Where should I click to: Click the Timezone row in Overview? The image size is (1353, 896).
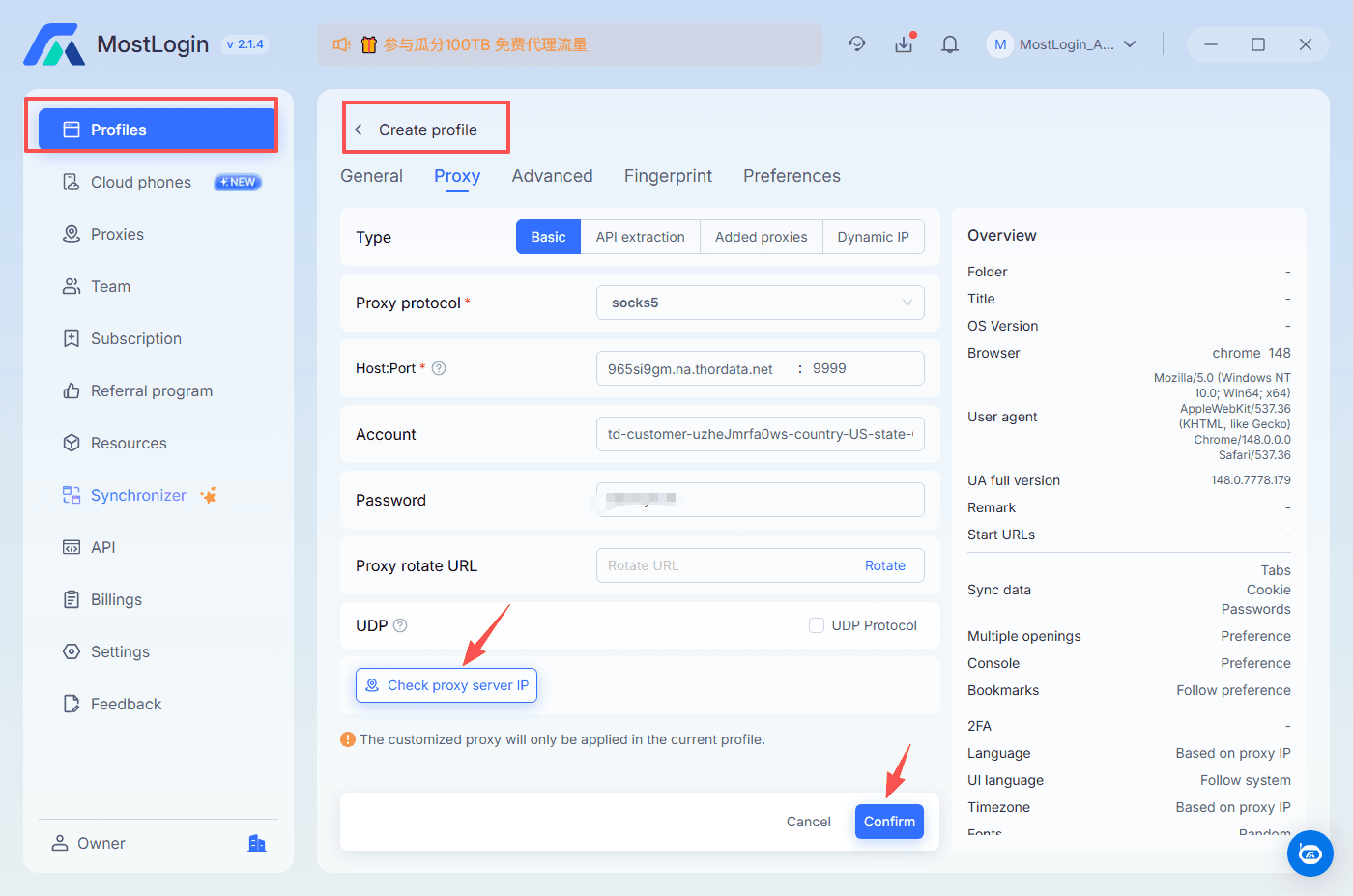tap(1129, 807)
